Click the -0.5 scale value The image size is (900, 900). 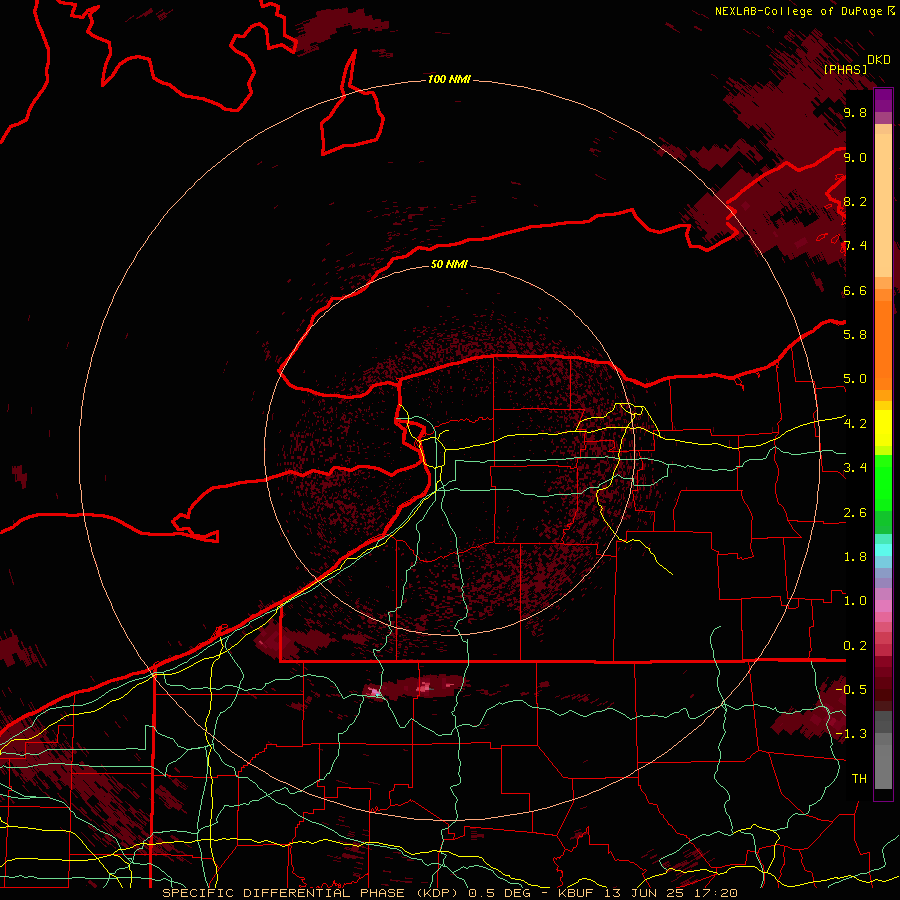[852, 690]
